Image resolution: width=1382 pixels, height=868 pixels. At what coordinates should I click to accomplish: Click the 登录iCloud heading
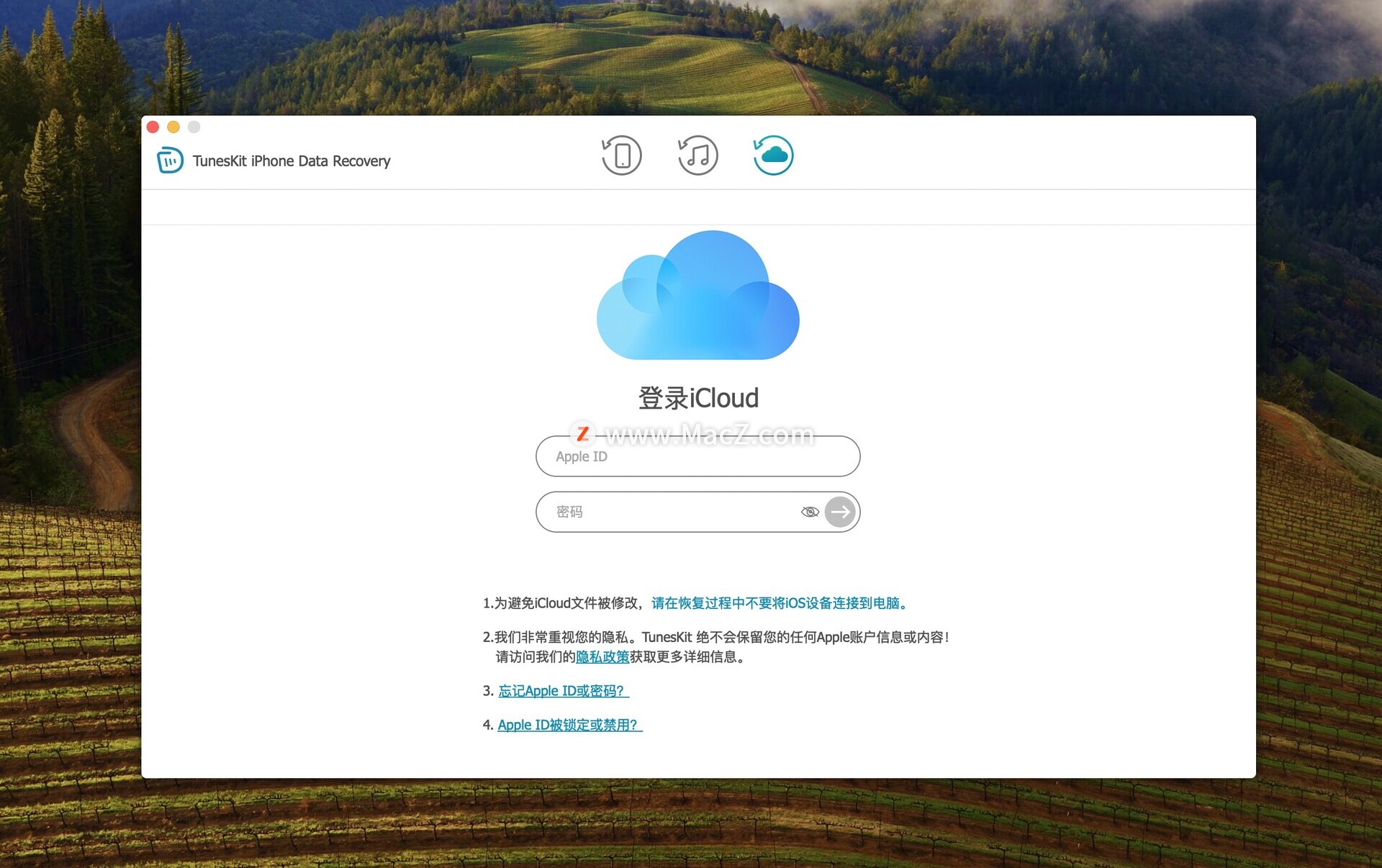(x=698, y=398)
